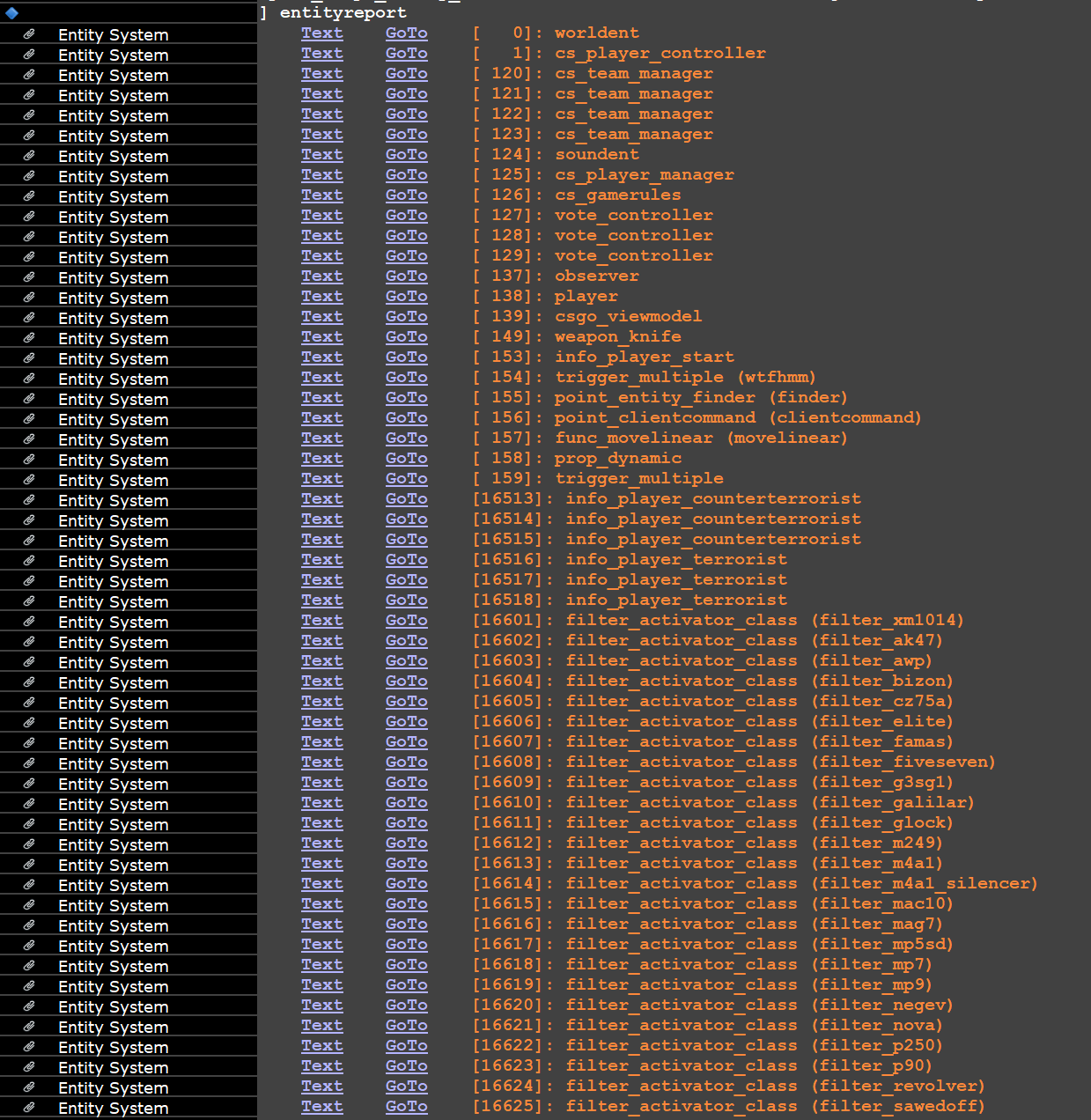Click GoTo link for player entity 138
1091x1120 pixels.
coord(406,297)
